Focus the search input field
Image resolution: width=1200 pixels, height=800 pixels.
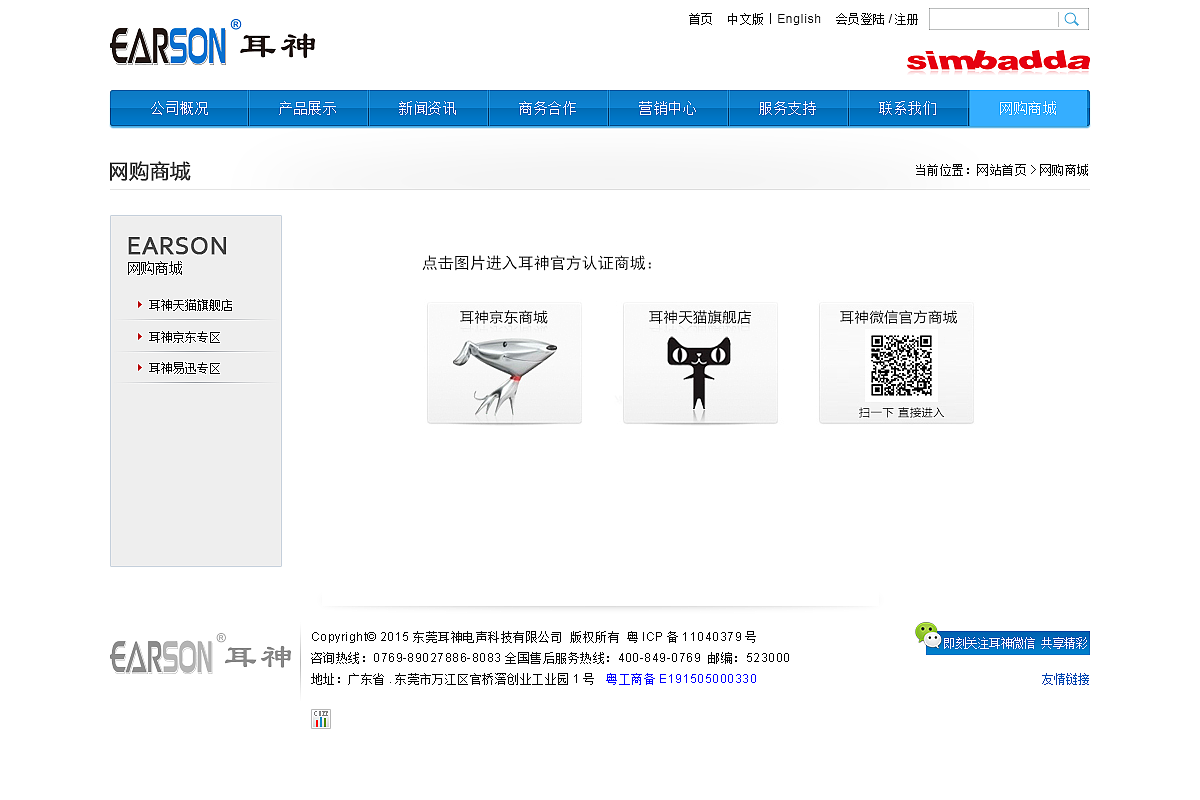994,19
